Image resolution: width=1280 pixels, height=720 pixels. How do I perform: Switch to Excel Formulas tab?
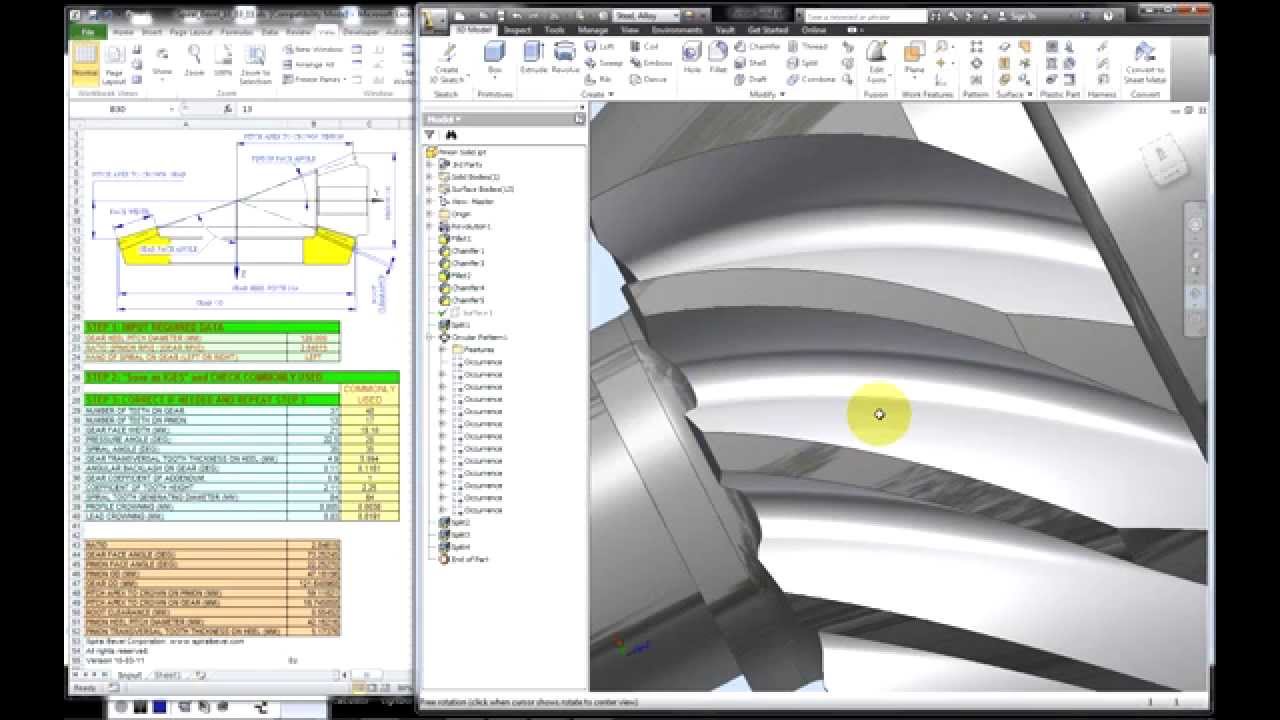click(237, 32)
